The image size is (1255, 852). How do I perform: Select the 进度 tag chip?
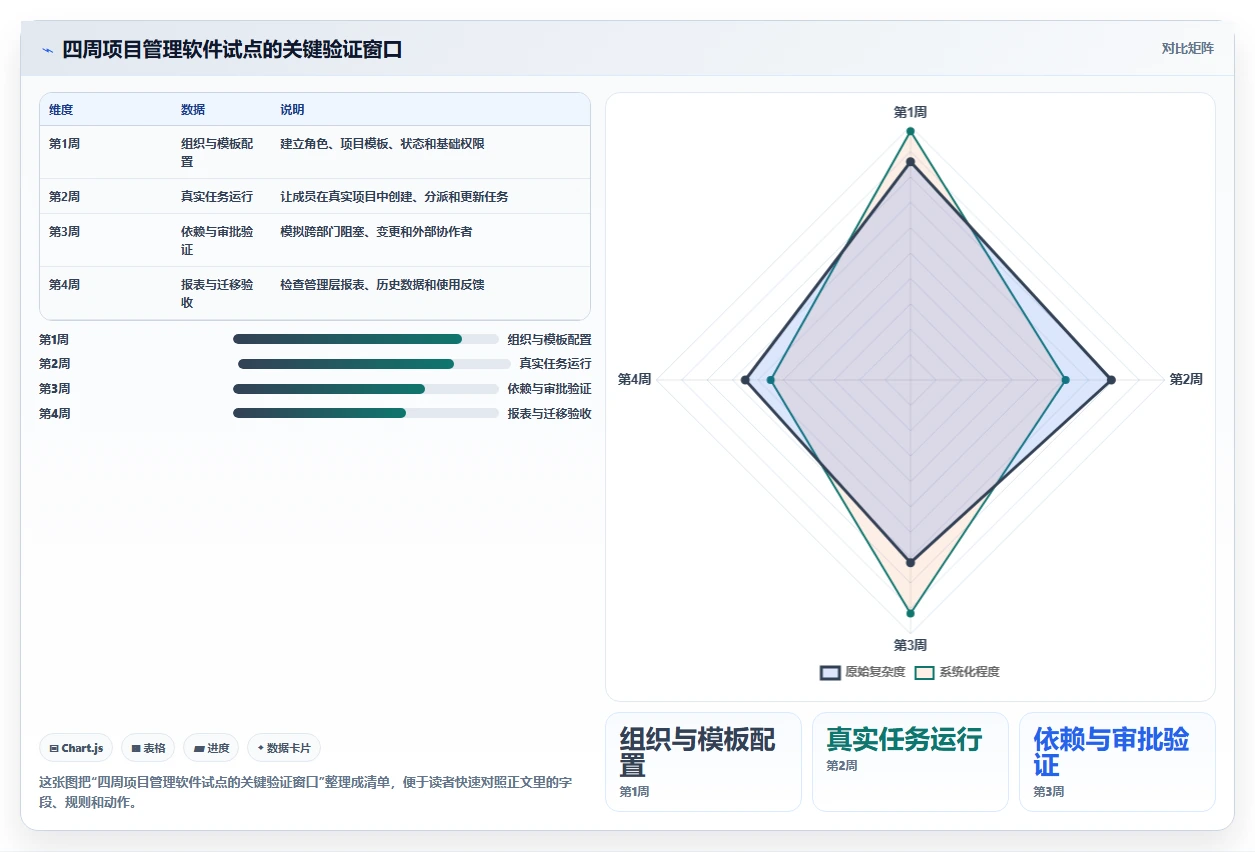[212, 748]
